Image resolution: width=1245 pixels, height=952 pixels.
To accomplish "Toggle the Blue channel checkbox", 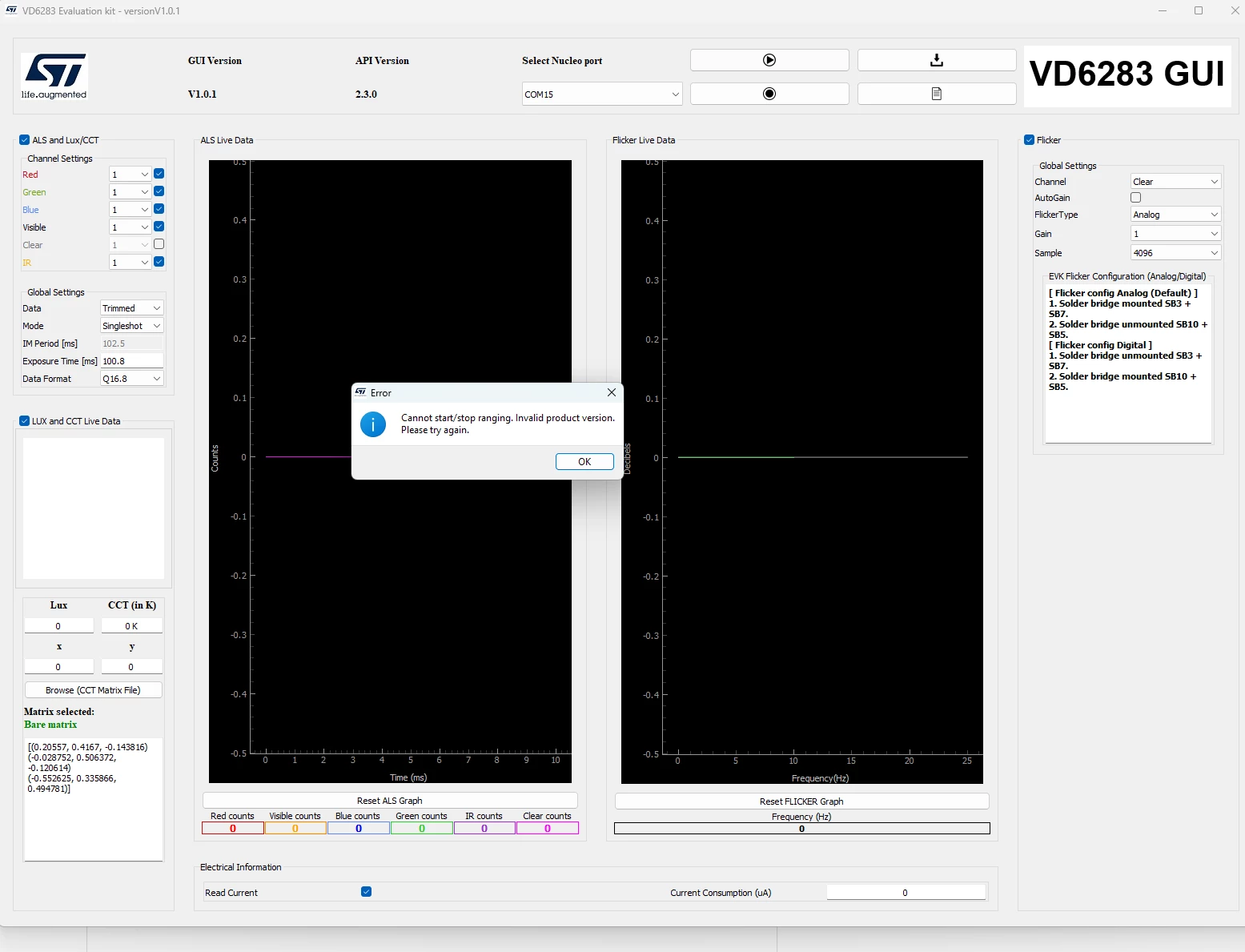I will [159, 209].
